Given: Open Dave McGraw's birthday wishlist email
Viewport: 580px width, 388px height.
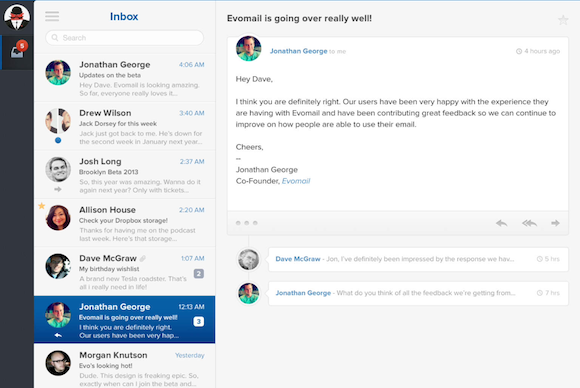Looking at the screenshot, I should (125, 272).
